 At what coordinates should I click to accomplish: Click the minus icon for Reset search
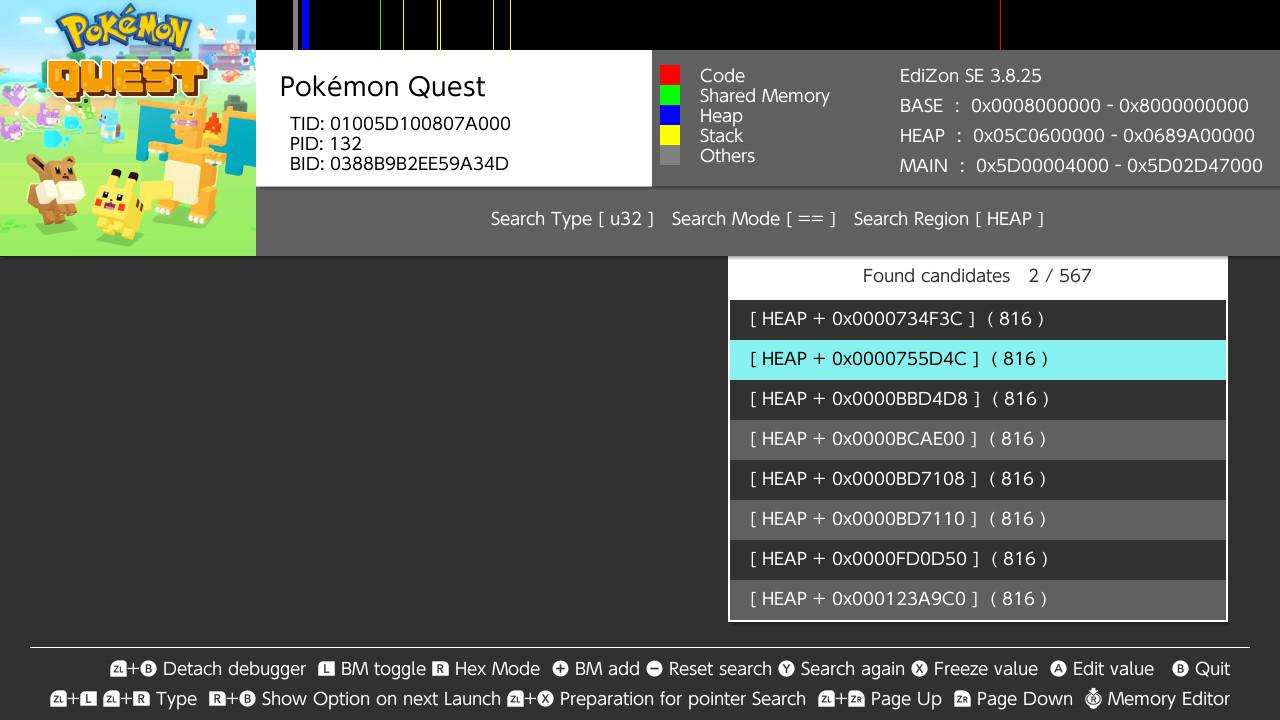[654, 669]
